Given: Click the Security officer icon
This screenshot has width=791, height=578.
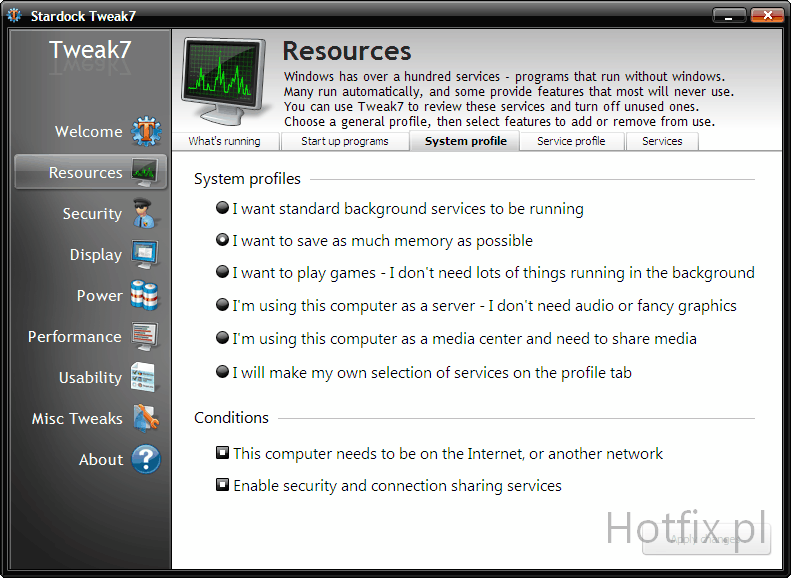Looking at the screenshot, I should click(x=145, y=213).
